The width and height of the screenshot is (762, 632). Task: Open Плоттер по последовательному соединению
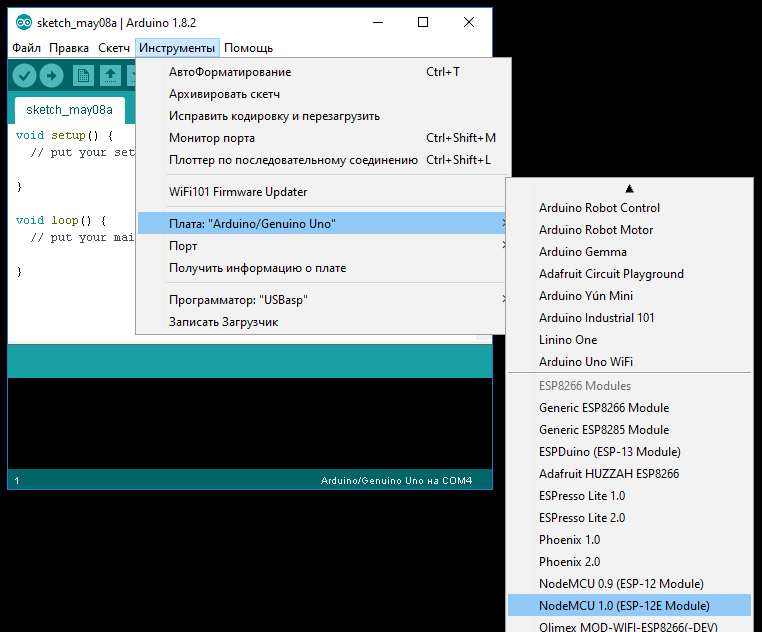tap(321, 159)
